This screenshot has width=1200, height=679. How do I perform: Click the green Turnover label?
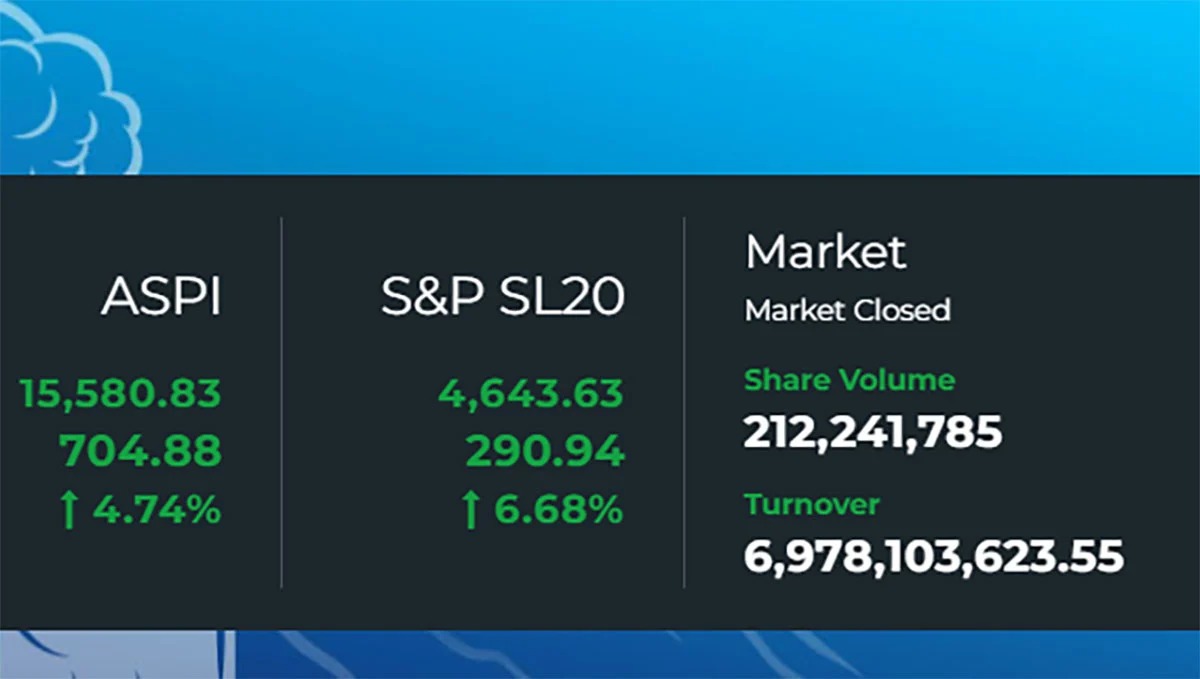[811, 504]
